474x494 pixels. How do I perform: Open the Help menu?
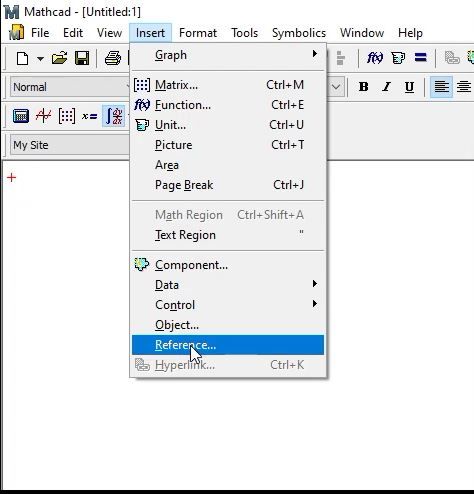(410, 33)
